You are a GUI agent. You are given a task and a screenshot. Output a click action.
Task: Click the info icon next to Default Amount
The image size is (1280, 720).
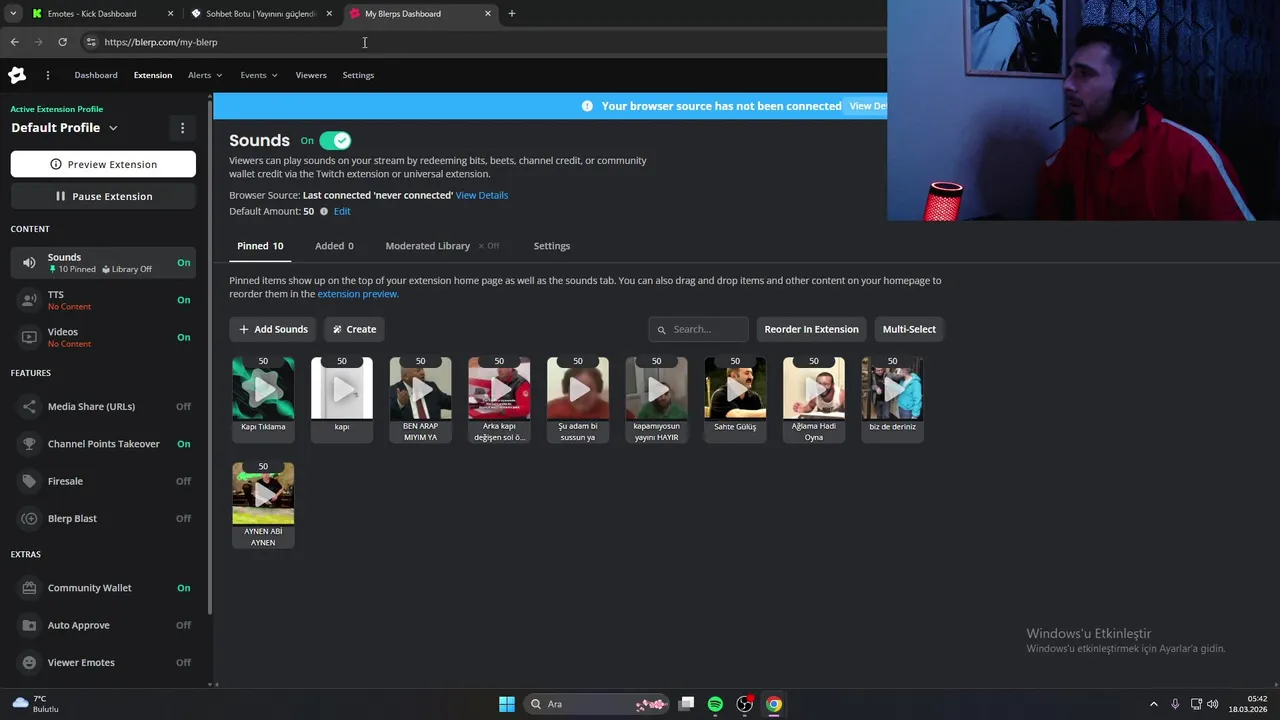click(x=324, y=212)
